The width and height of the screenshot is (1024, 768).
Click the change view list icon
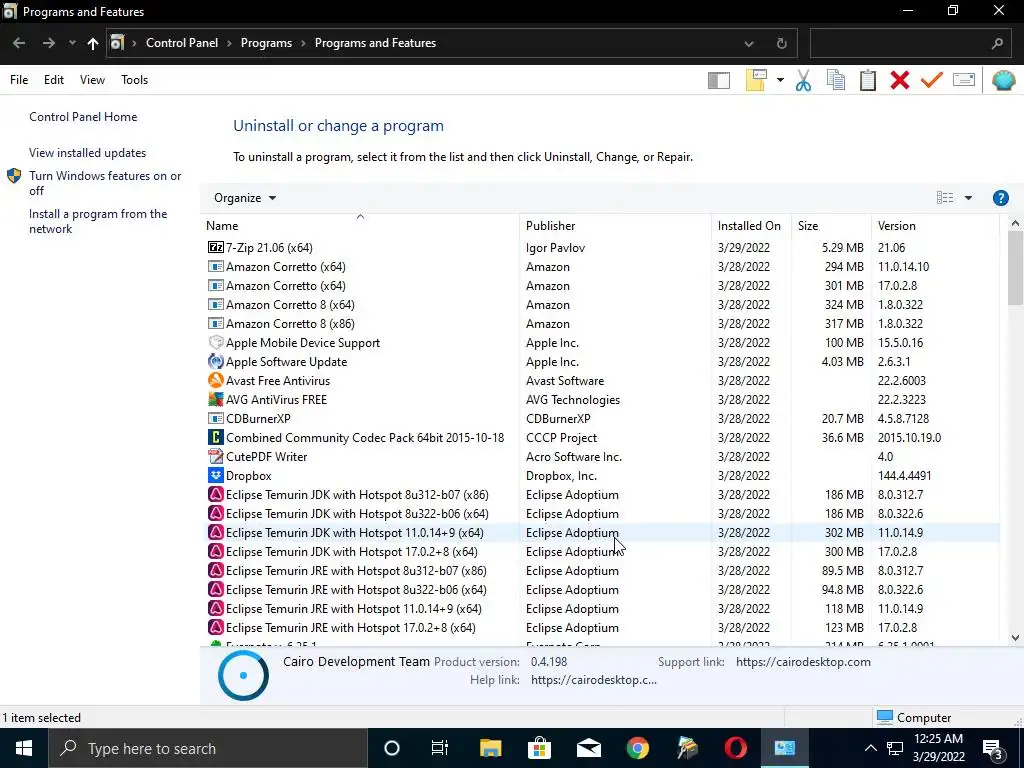tap(944, 198)
